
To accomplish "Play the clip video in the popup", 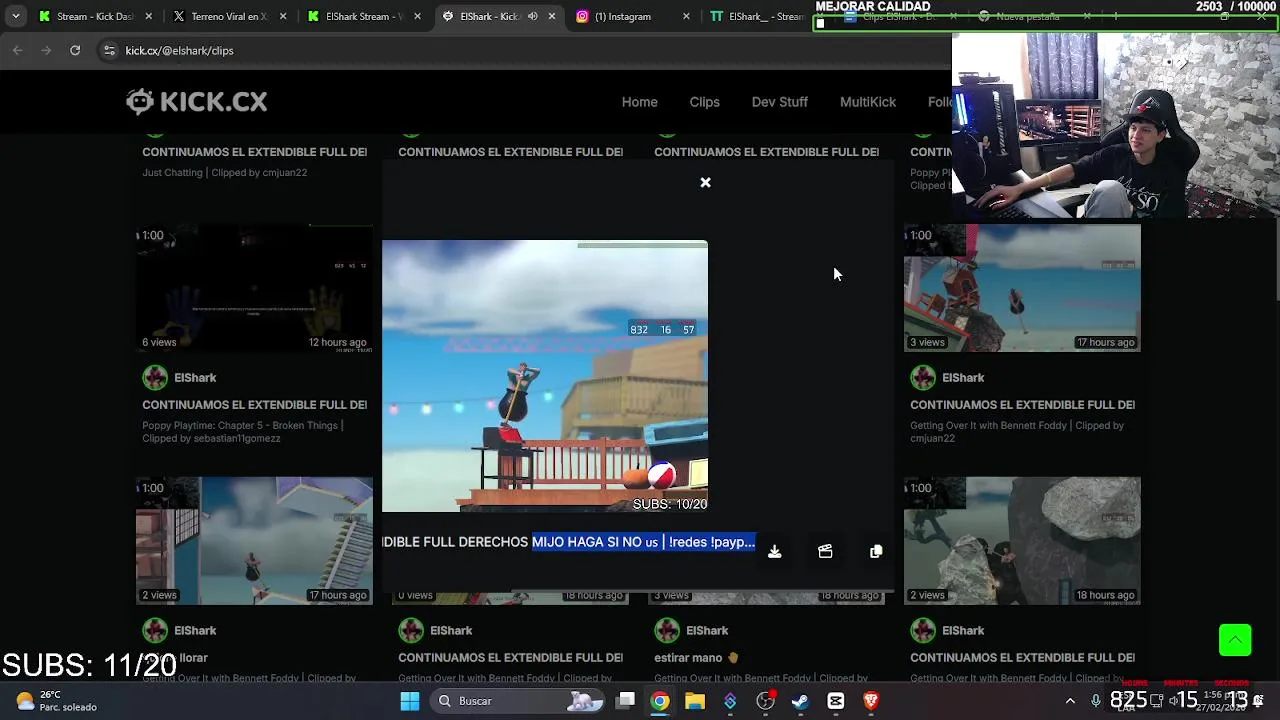I will pyautogui.click(x=544, y=376).
